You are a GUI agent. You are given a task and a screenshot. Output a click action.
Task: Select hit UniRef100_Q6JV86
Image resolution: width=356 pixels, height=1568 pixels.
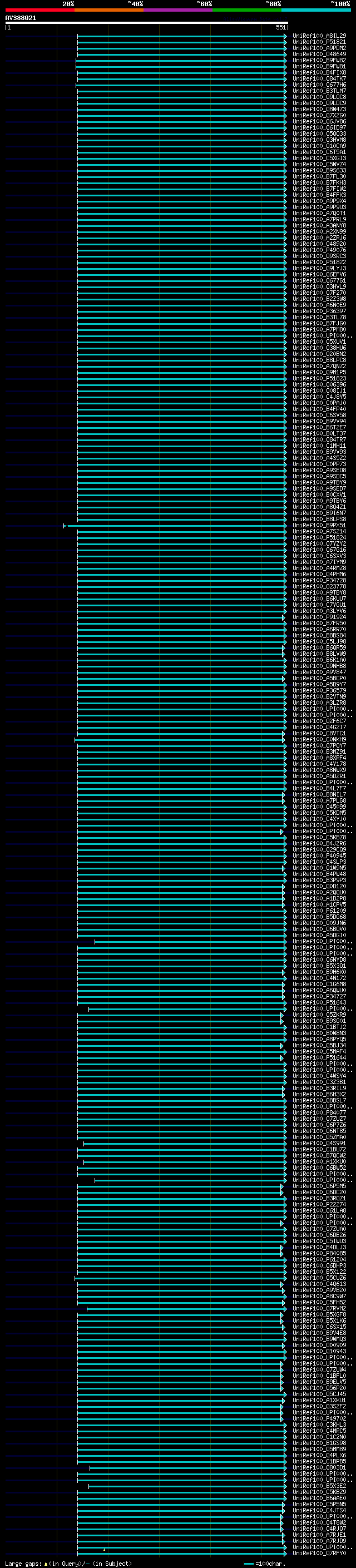[x=319, y=122]
